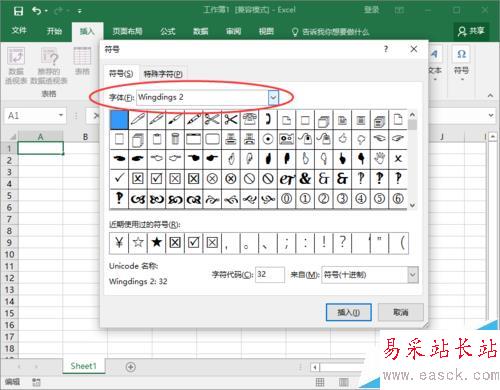Viewport: 500px width, 390px height.
Task: Click the 插入 Insert button in dialog
Action: (349, 312)
